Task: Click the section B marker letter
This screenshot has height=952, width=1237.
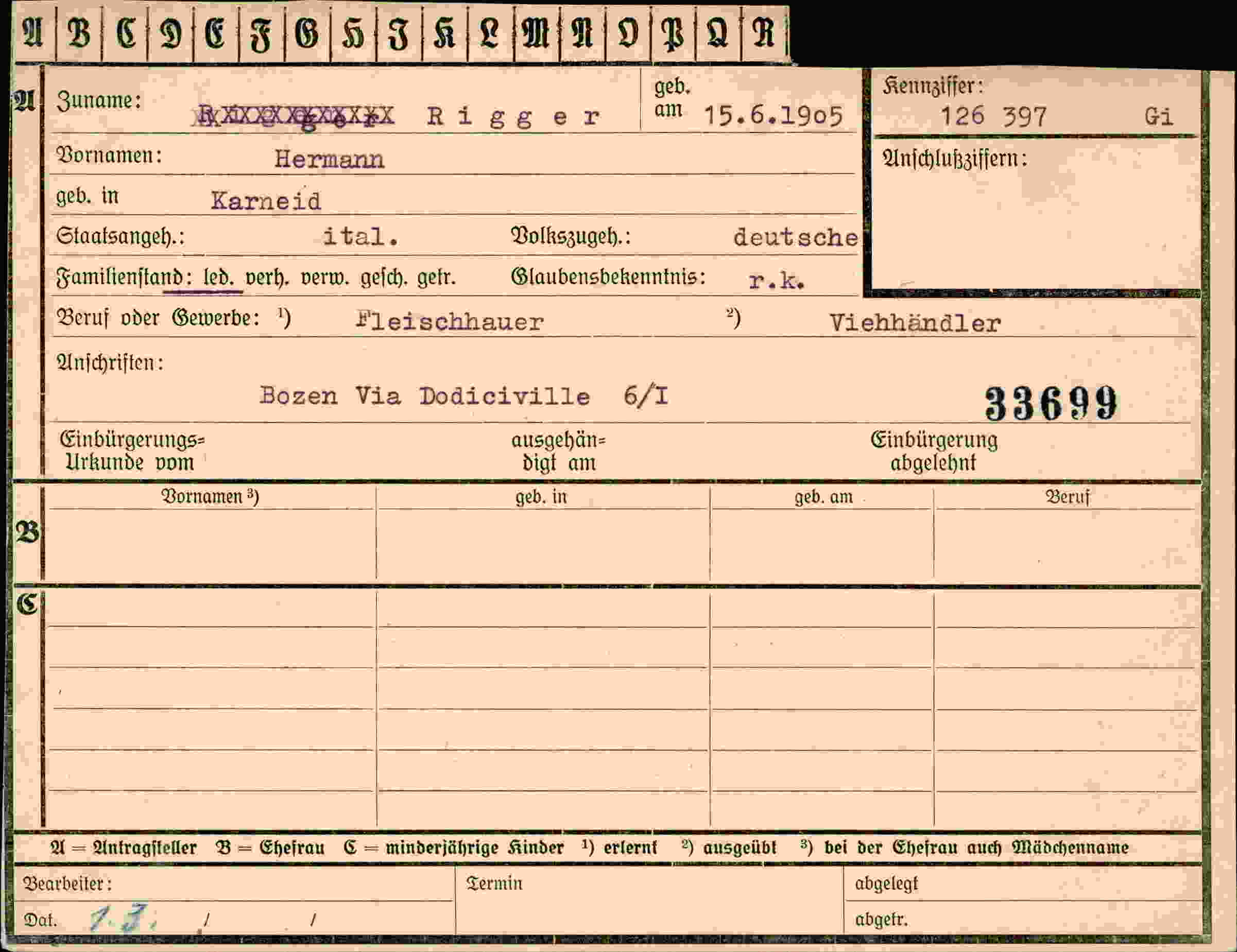Action: [28, 532]
